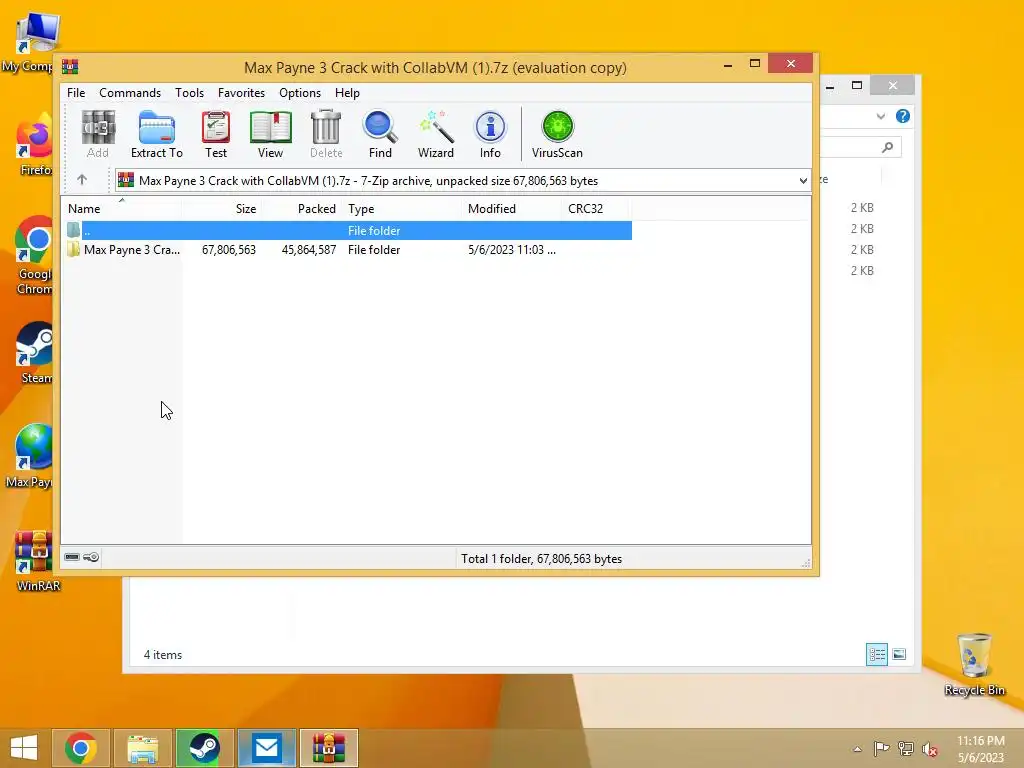Viewport: 1024px width, 768px height.
Task: Open the Max Payne desktop shortcut
Action: [30, 456]
